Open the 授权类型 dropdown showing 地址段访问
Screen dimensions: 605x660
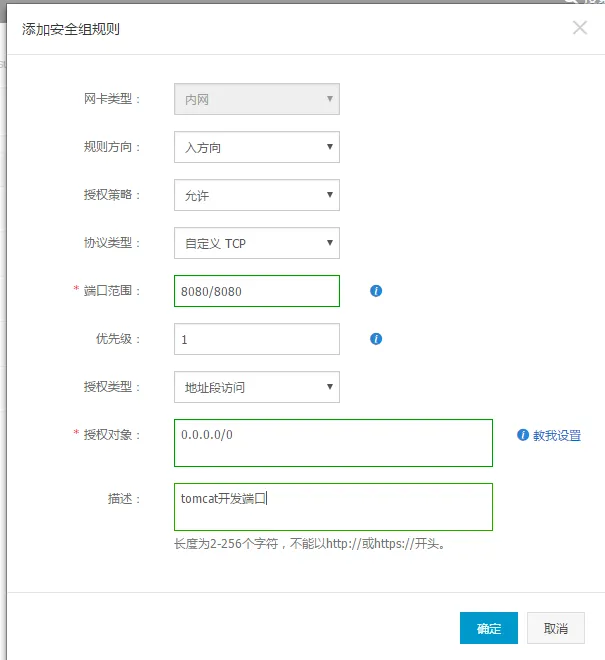point(257,387)
